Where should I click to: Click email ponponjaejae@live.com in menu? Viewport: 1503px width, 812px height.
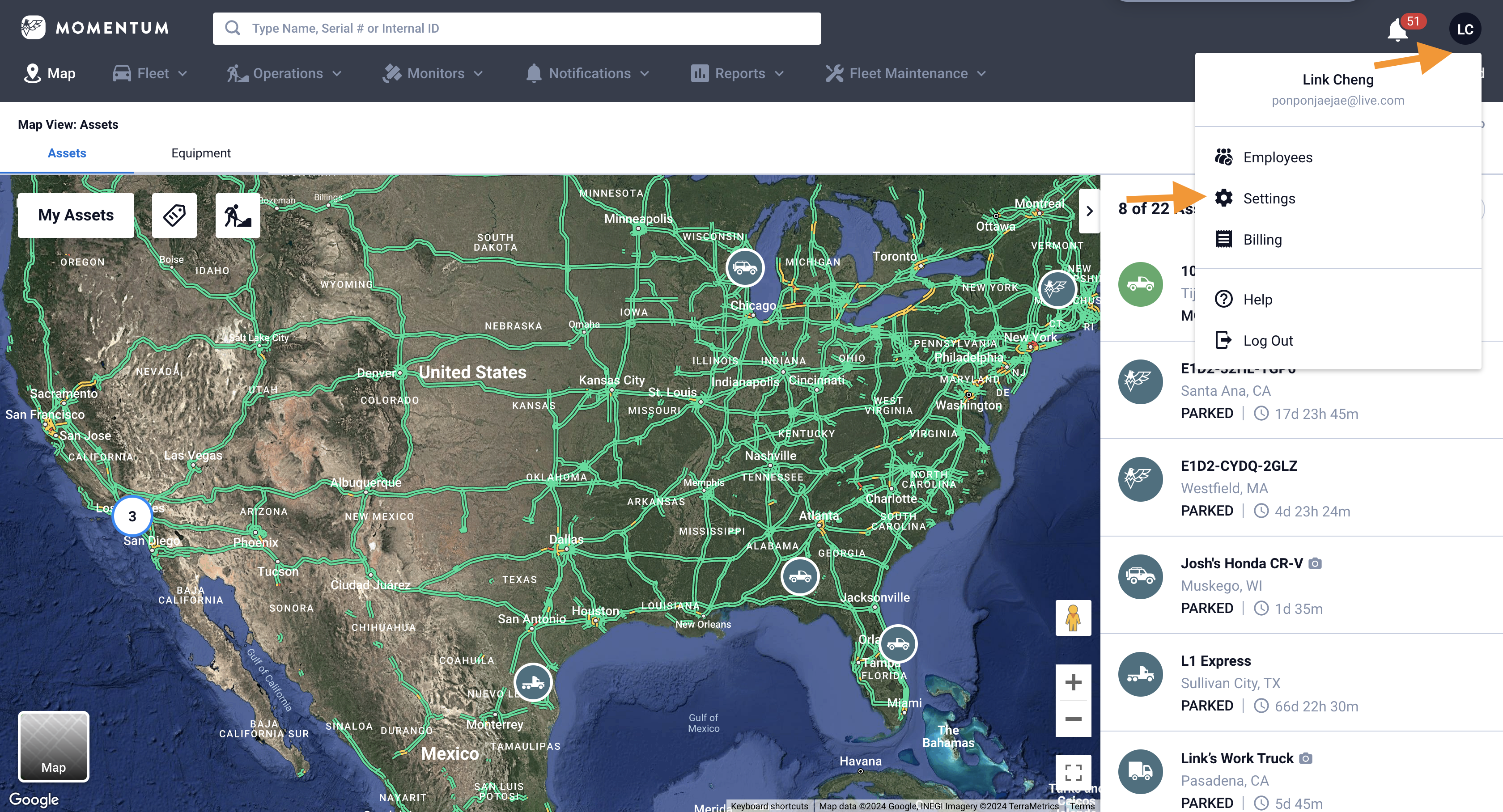point(1338,100)
